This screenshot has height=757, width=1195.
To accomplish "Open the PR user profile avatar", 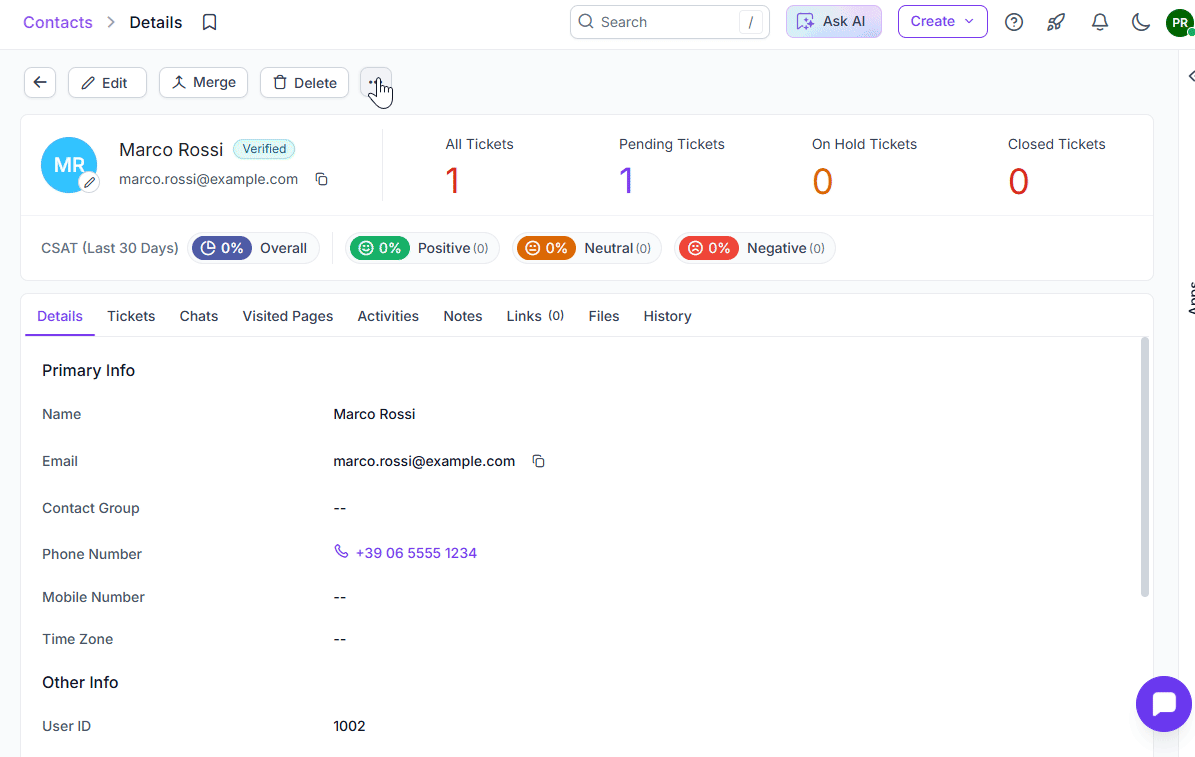I will coord(1180,22).
